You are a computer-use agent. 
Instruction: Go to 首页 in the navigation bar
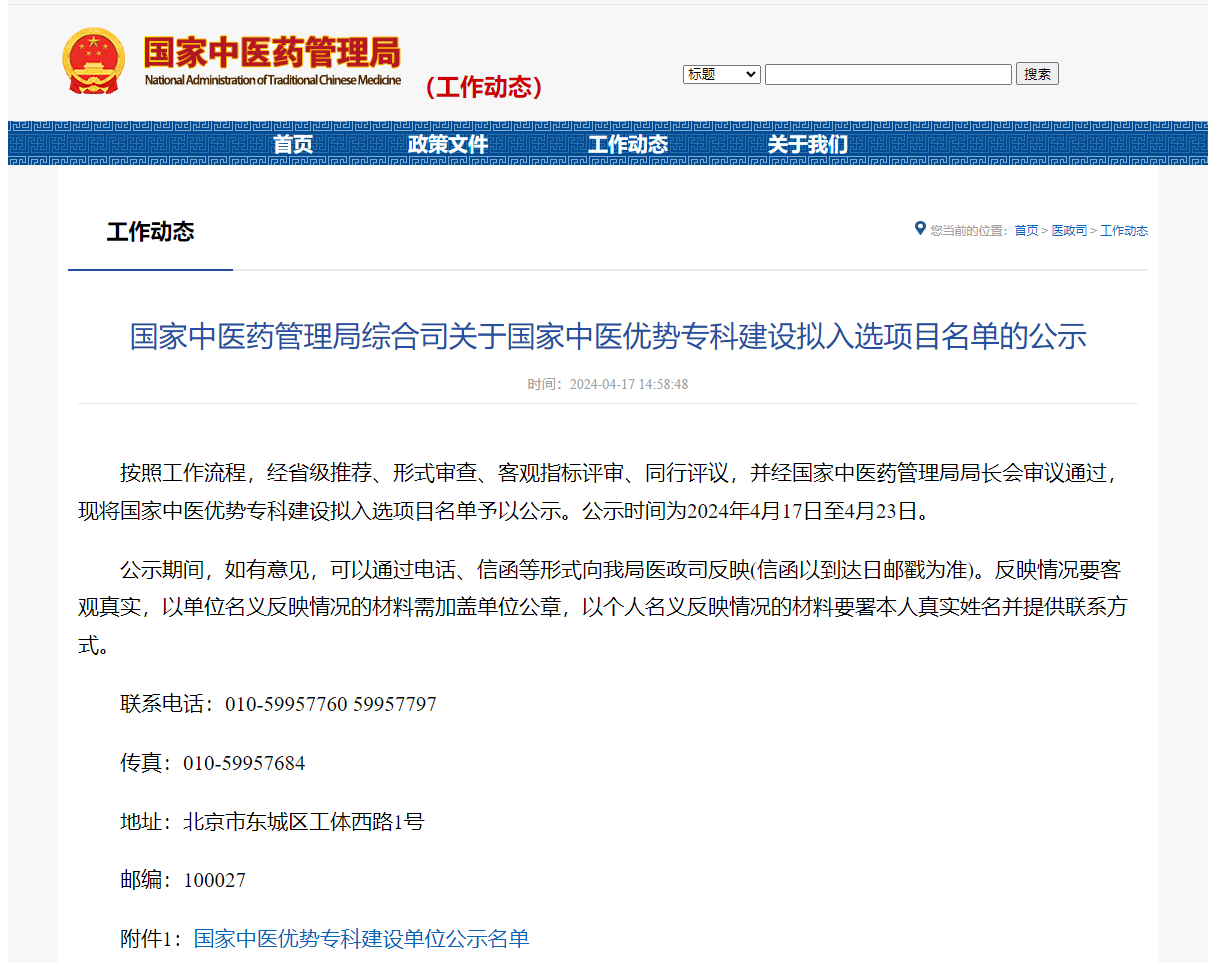pos(293,144)
